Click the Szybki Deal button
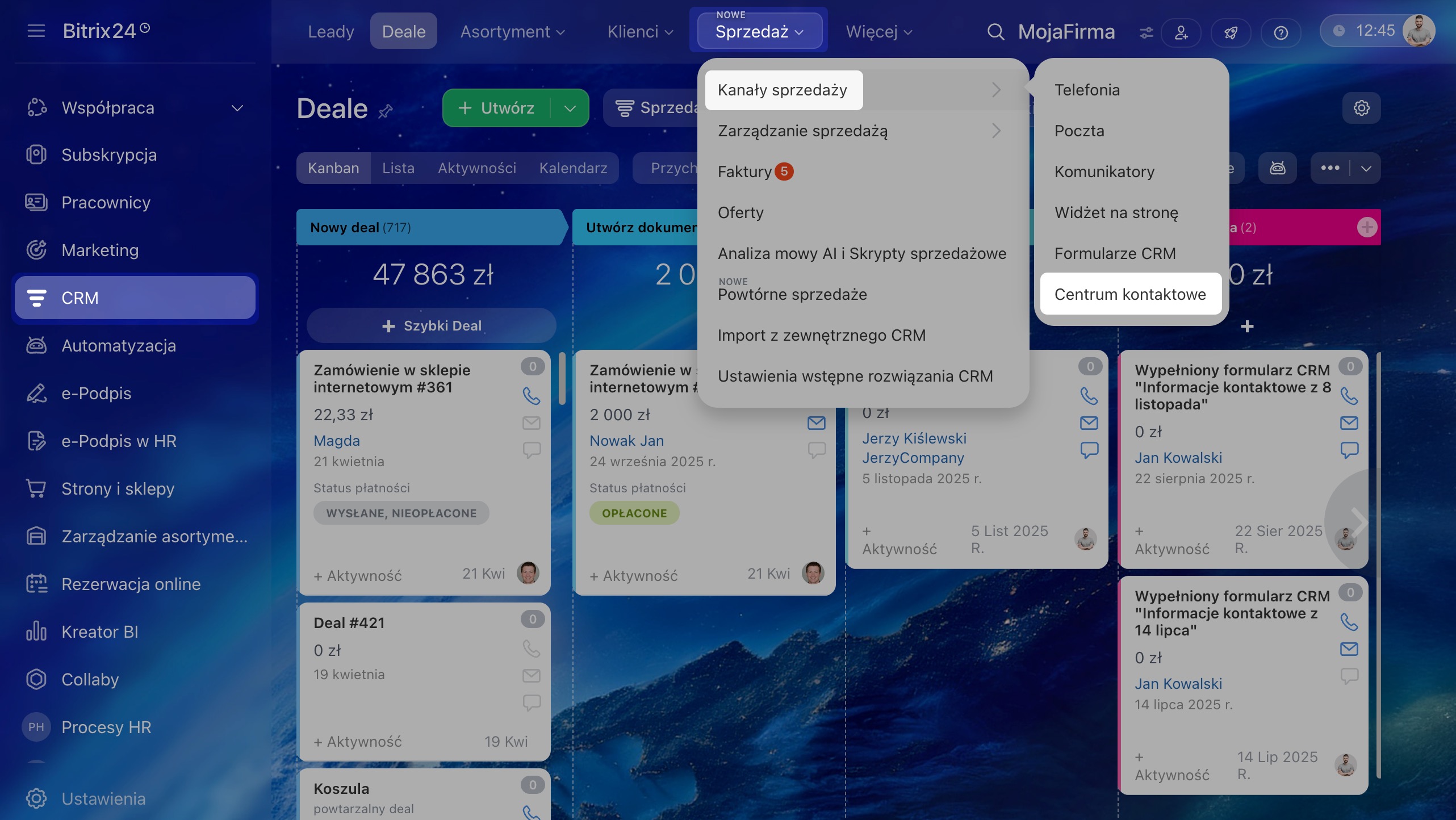 [x=432, y=326]
